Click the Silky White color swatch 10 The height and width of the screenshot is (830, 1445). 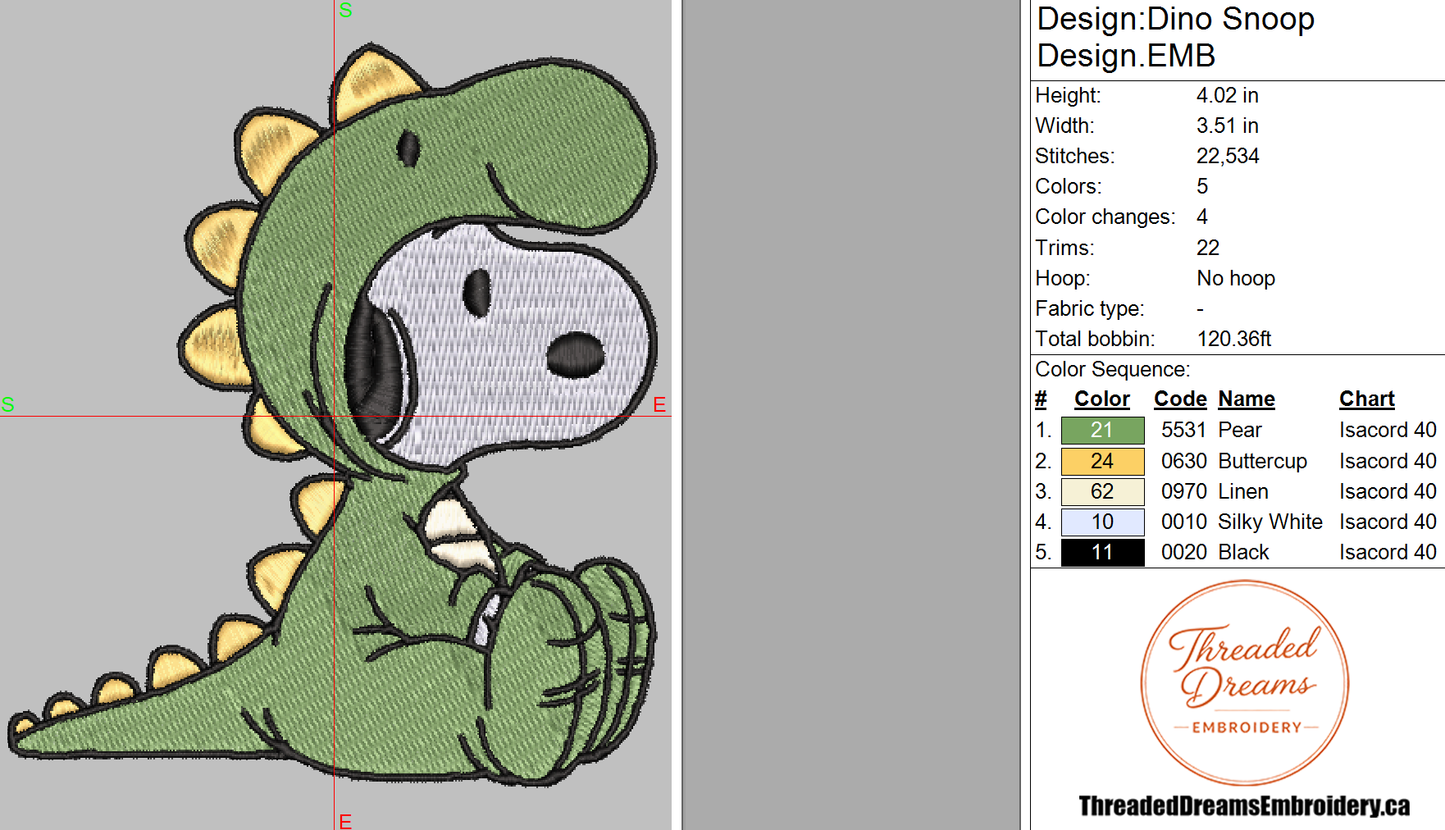1102,522
